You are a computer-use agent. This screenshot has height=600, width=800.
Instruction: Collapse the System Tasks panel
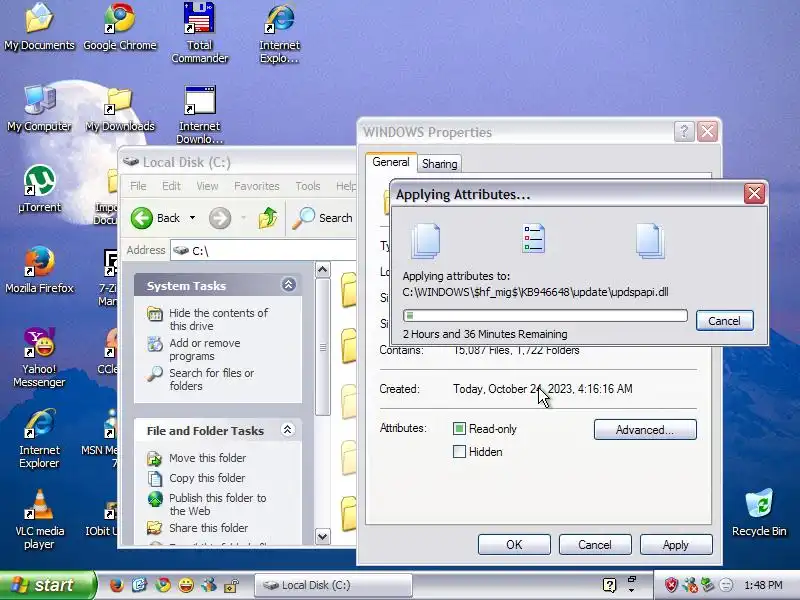pos(288,285)
